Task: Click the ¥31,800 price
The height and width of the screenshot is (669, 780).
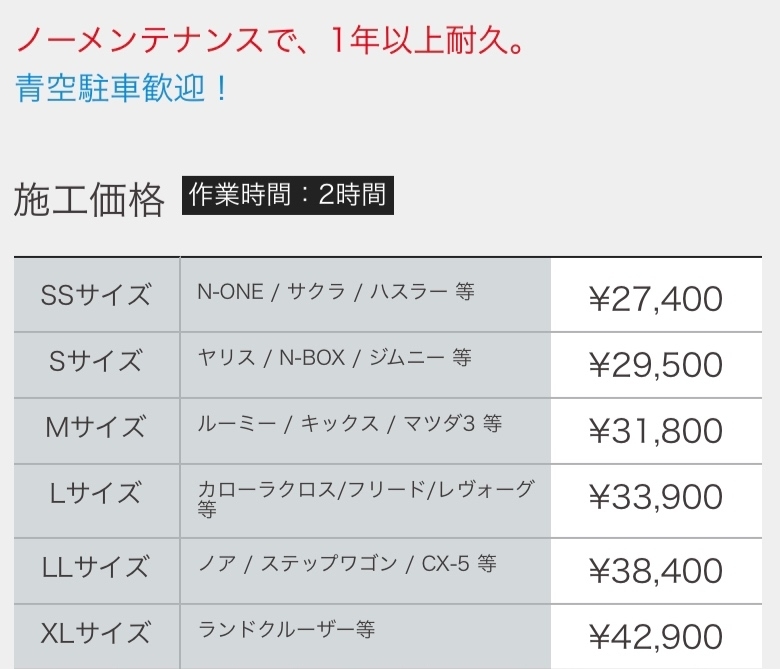Action: (x=655, y=430)
